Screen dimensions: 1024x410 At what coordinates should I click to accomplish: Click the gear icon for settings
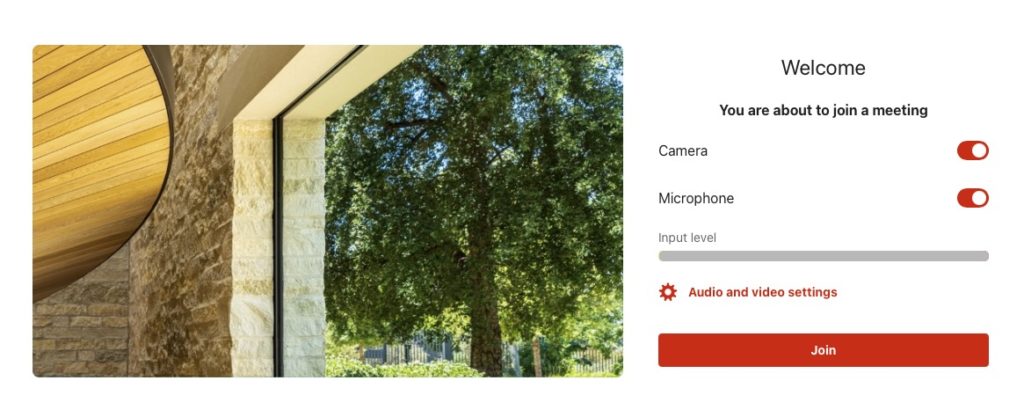pyautogui.click(x=667, y=292)
